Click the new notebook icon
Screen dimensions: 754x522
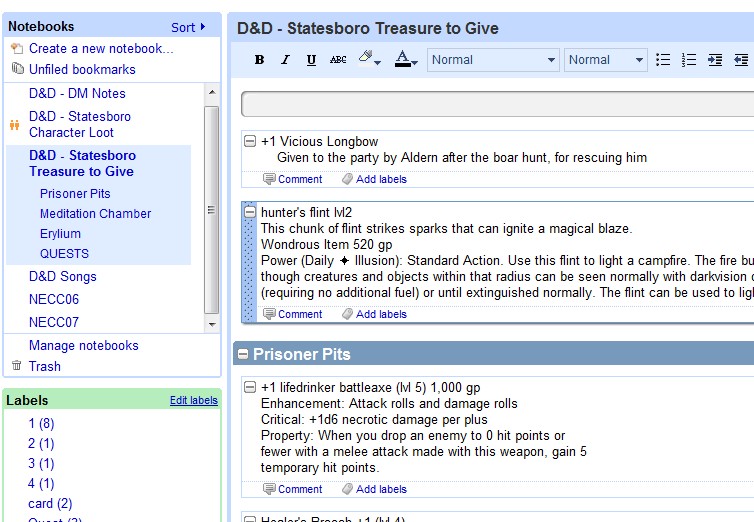[x=17, y=48]
